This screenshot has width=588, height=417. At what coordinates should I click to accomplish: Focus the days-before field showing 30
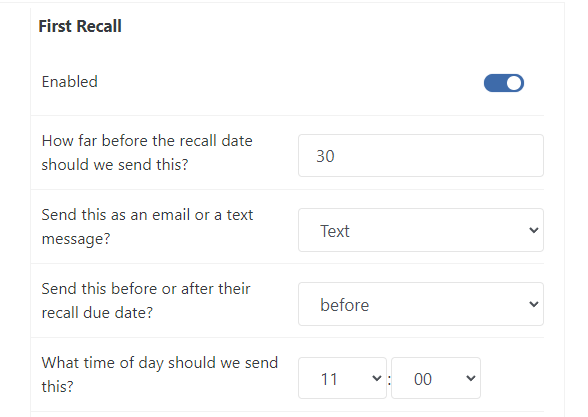tap(421, 156)
